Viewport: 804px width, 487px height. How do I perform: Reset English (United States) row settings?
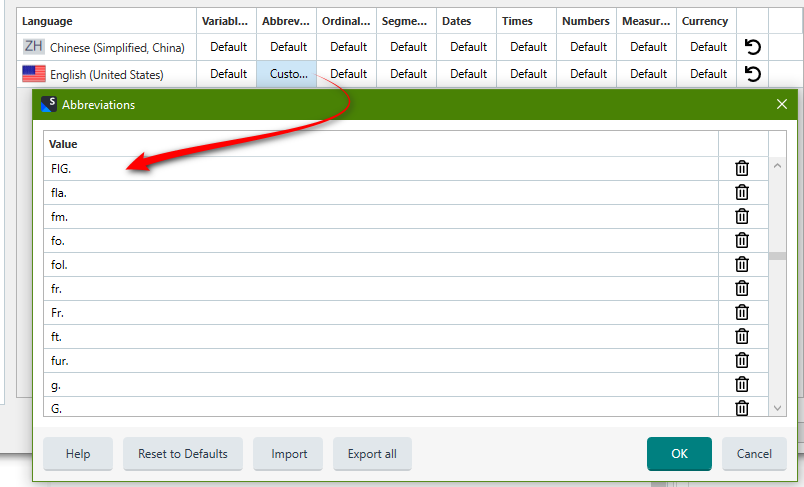click(752, 74)
